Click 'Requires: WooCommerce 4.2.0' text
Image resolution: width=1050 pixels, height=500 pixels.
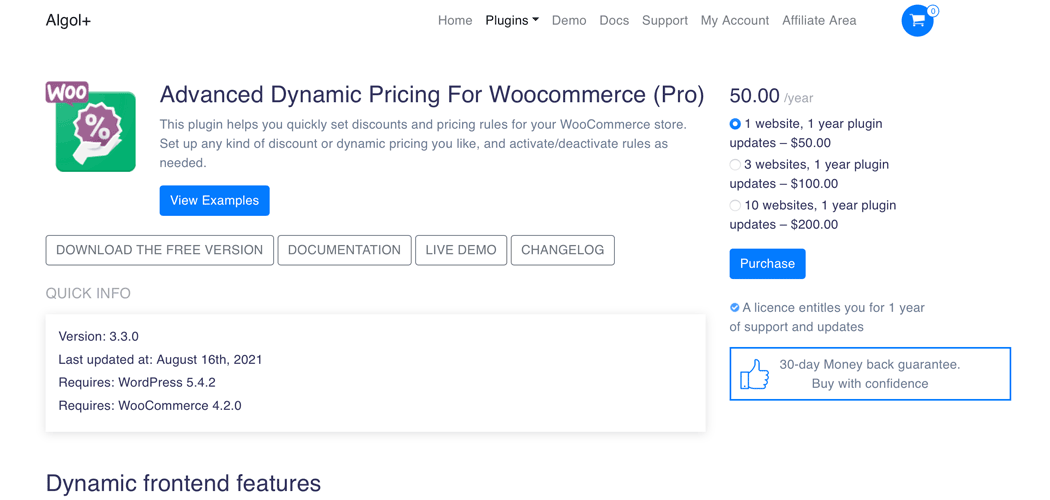point(149,405)
